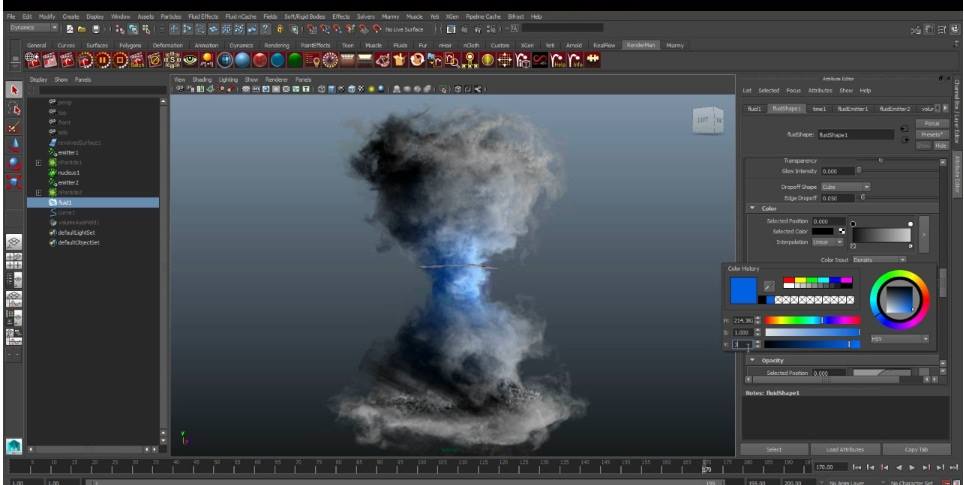This screenshot has width=964, height=485.
Task: Click the large blue current color swatch
Action: [x=743, y=290]
